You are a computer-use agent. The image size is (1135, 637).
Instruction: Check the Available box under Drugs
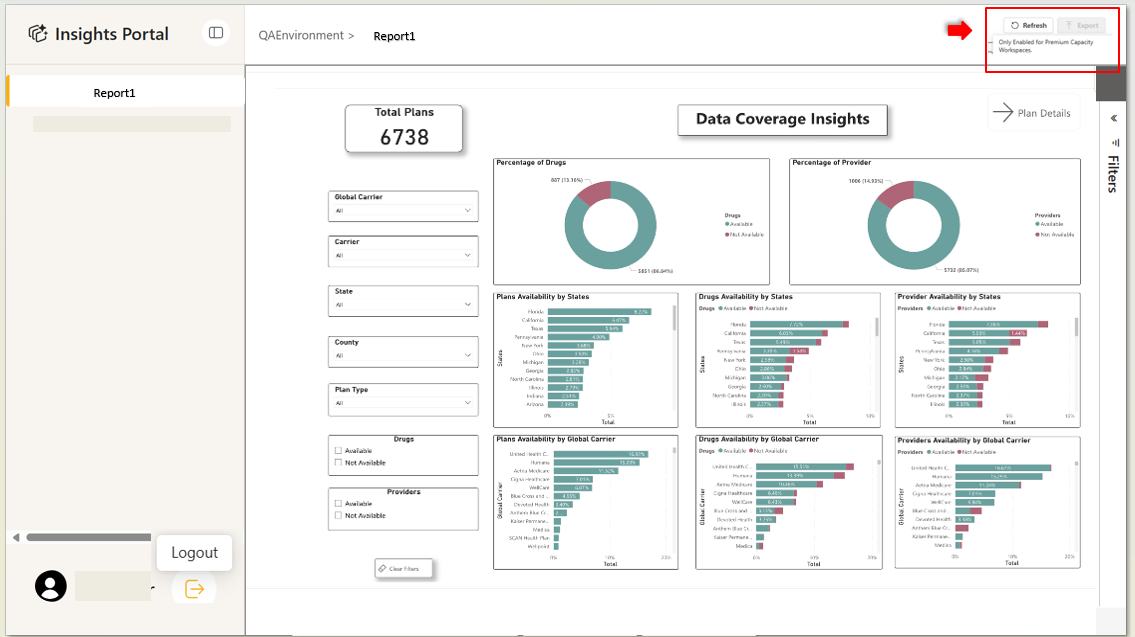(x=339, y=451)
